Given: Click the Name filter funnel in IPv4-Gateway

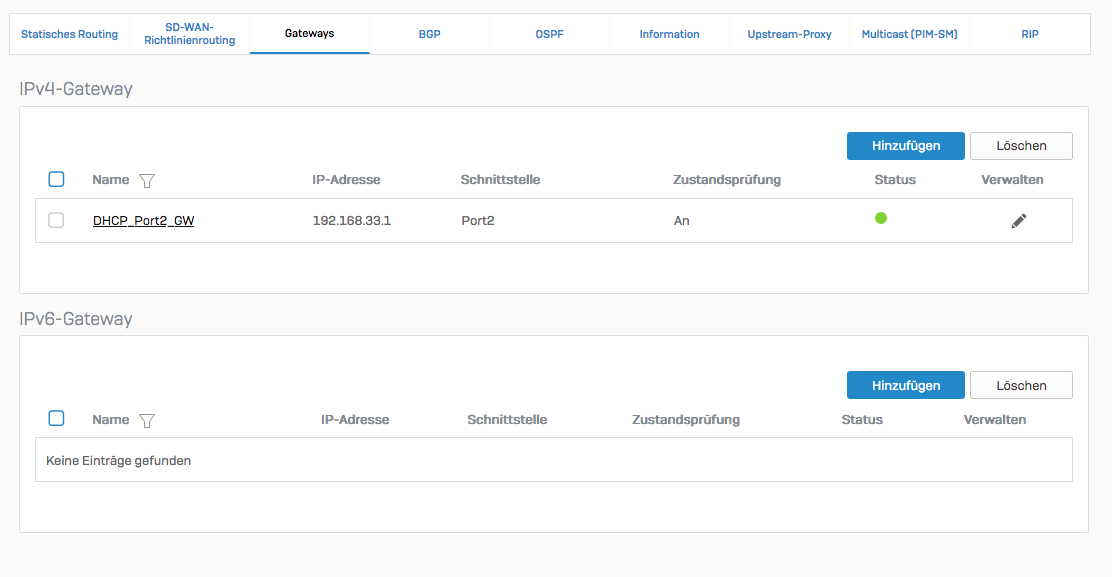Looking at the screenshot, I should (147, 181).
